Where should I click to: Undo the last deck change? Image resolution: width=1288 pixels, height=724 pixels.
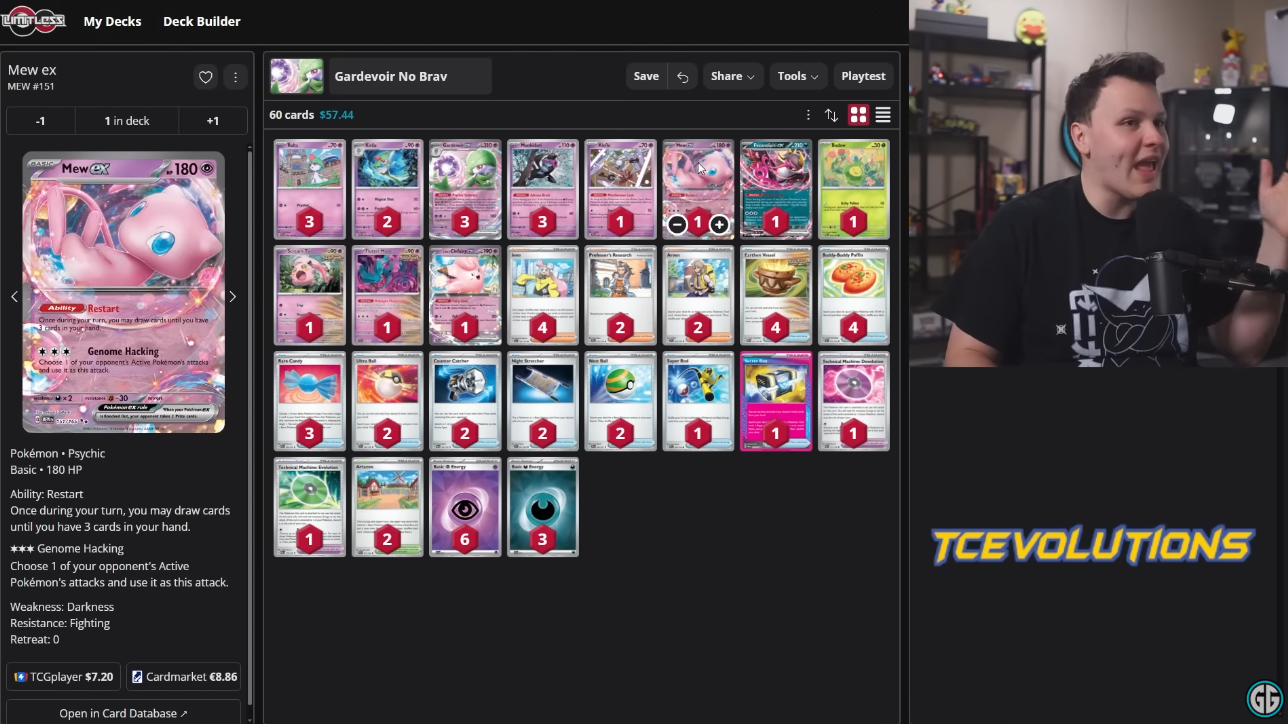[x=682, y=76]
